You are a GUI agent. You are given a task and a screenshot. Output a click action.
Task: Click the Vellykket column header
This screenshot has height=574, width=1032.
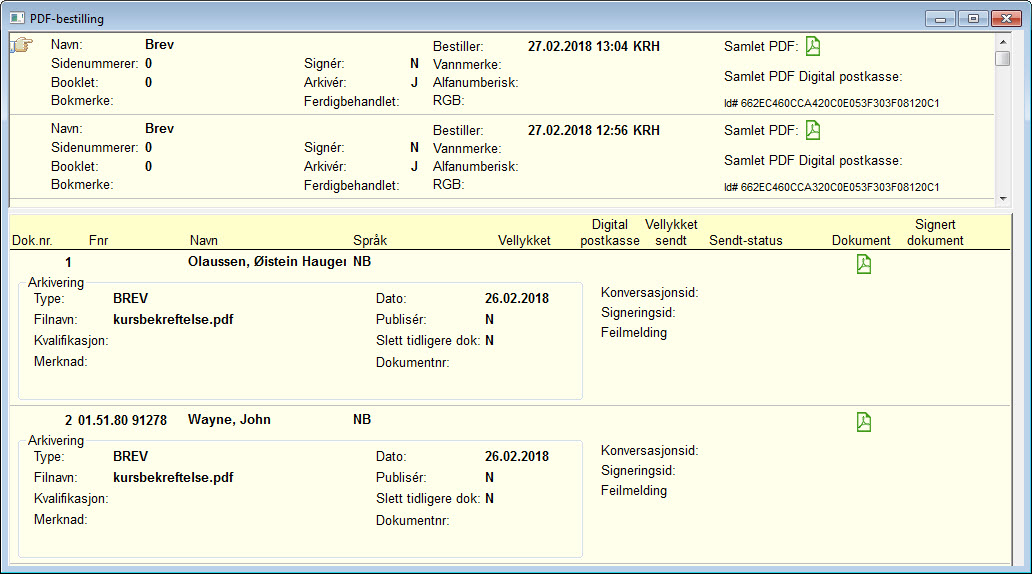[524, 240]
